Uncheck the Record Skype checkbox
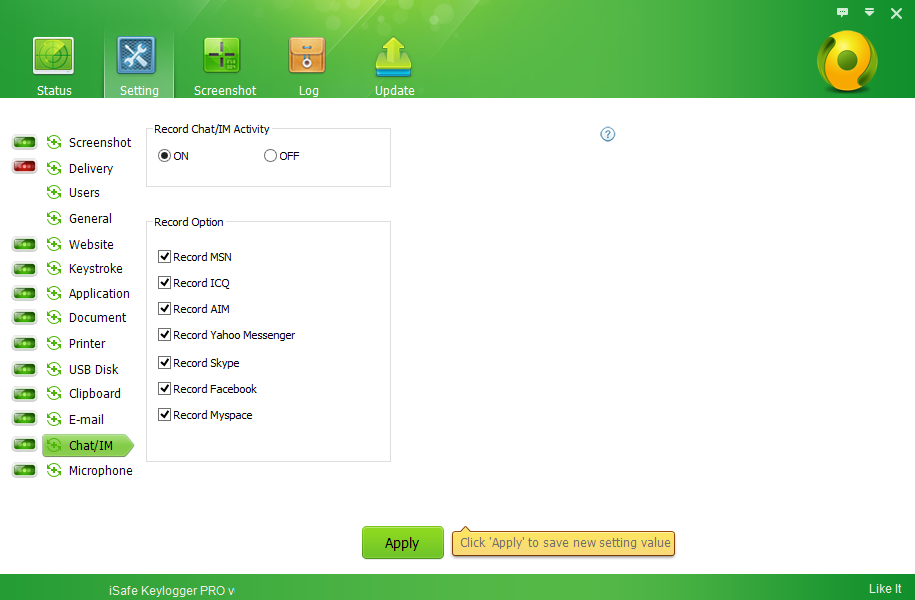915x600 pixels. pos(165,362)
